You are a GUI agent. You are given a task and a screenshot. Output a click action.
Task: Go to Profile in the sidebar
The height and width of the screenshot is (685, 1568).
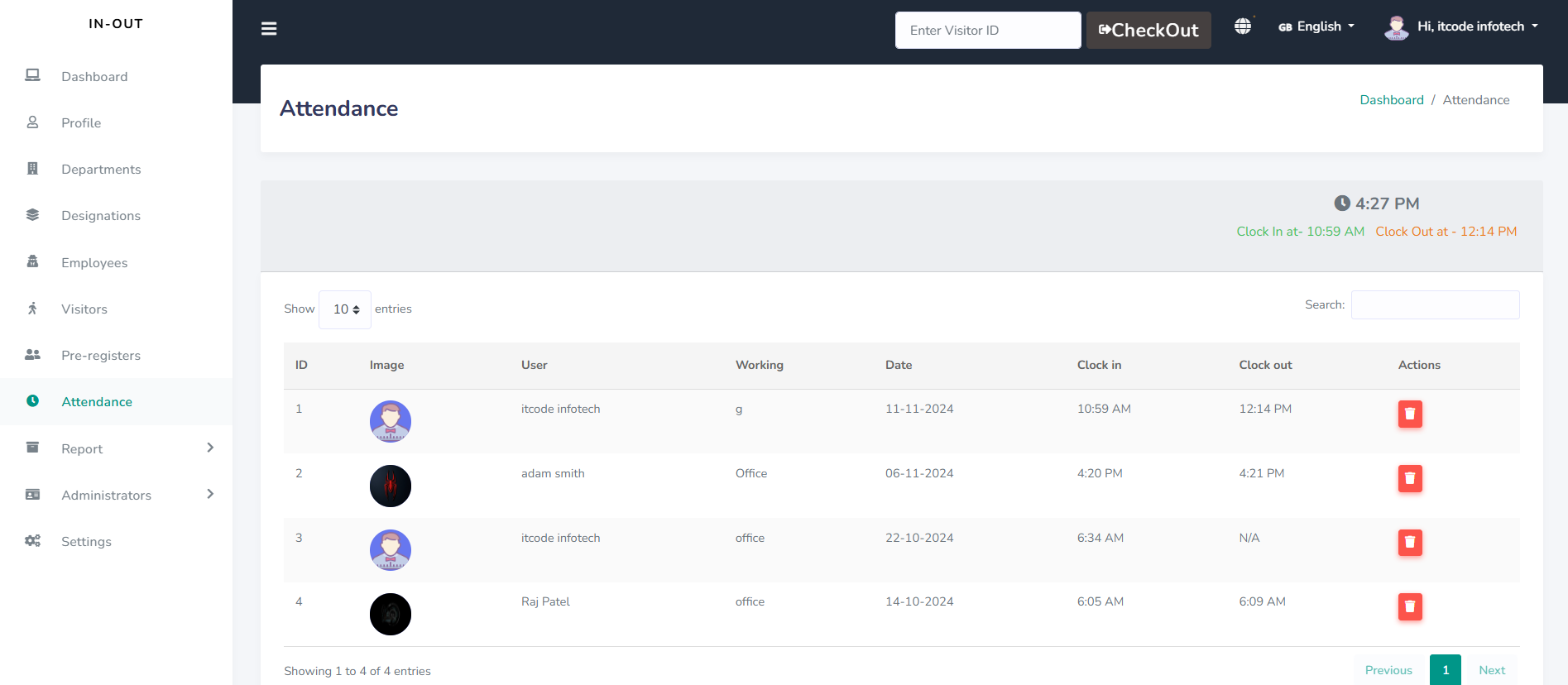[x=81, y=123]
